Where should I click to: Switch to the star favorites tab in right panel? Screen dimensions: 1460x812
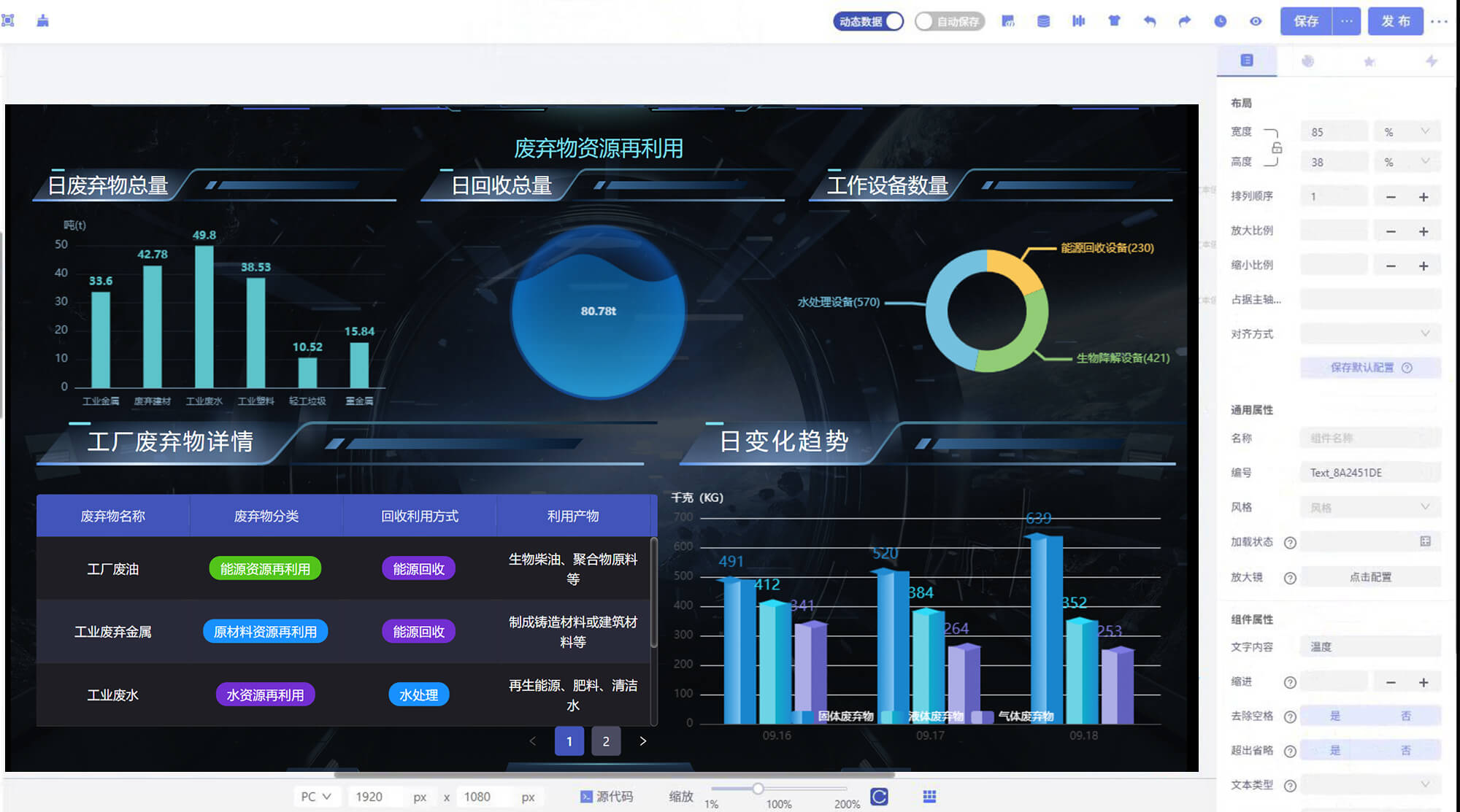tap(1369, 61)
